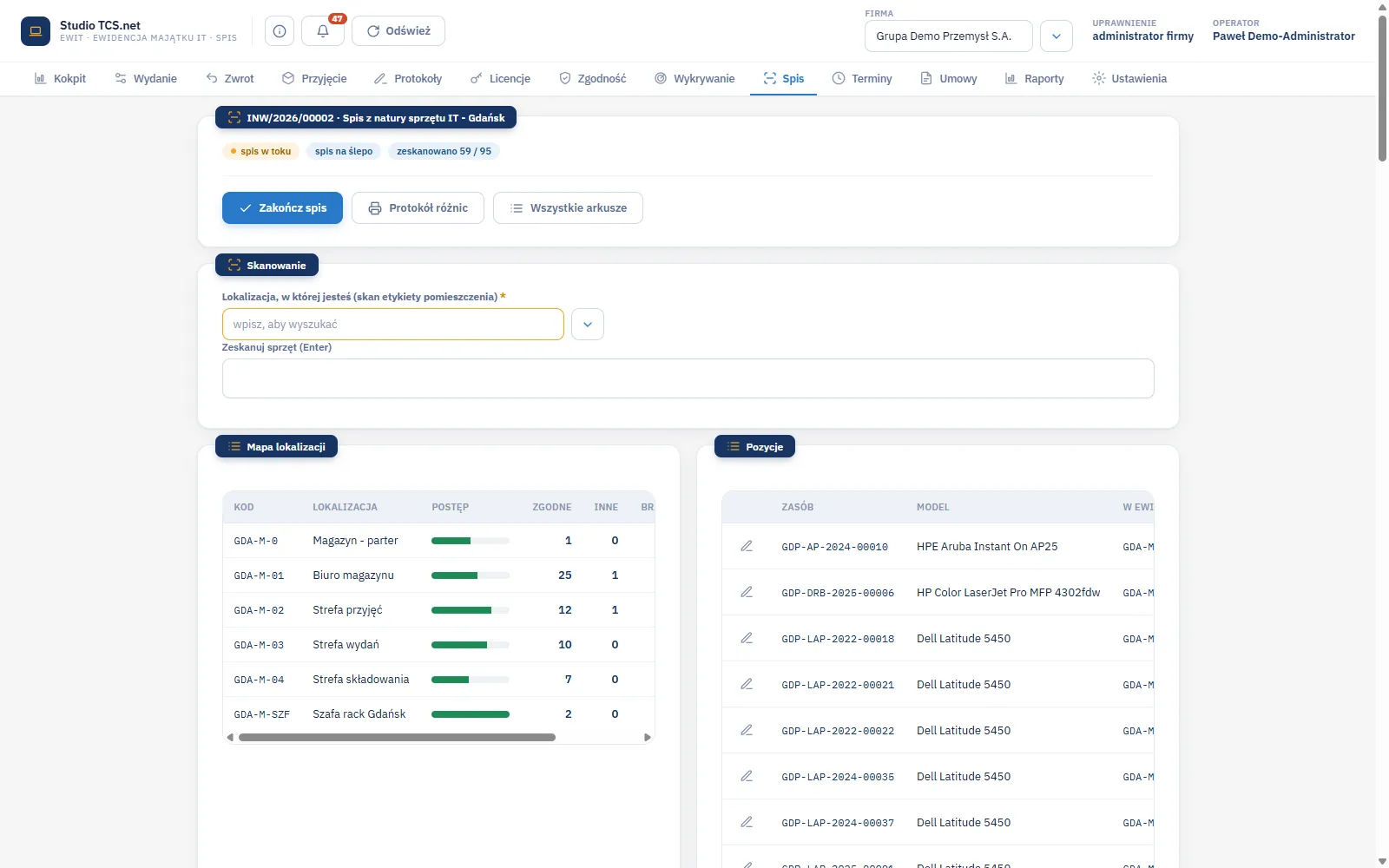Click progress bar for Magazyn - parter
Screen dimensions: 1389x868
click(x=471, y=541)
